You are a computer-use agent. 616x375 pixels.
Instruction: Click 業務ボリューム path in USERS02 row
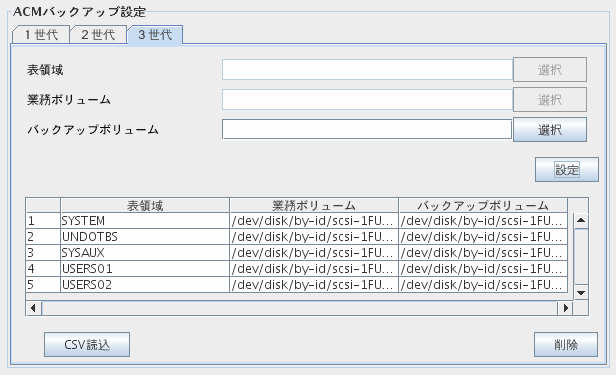coord(314,284)
